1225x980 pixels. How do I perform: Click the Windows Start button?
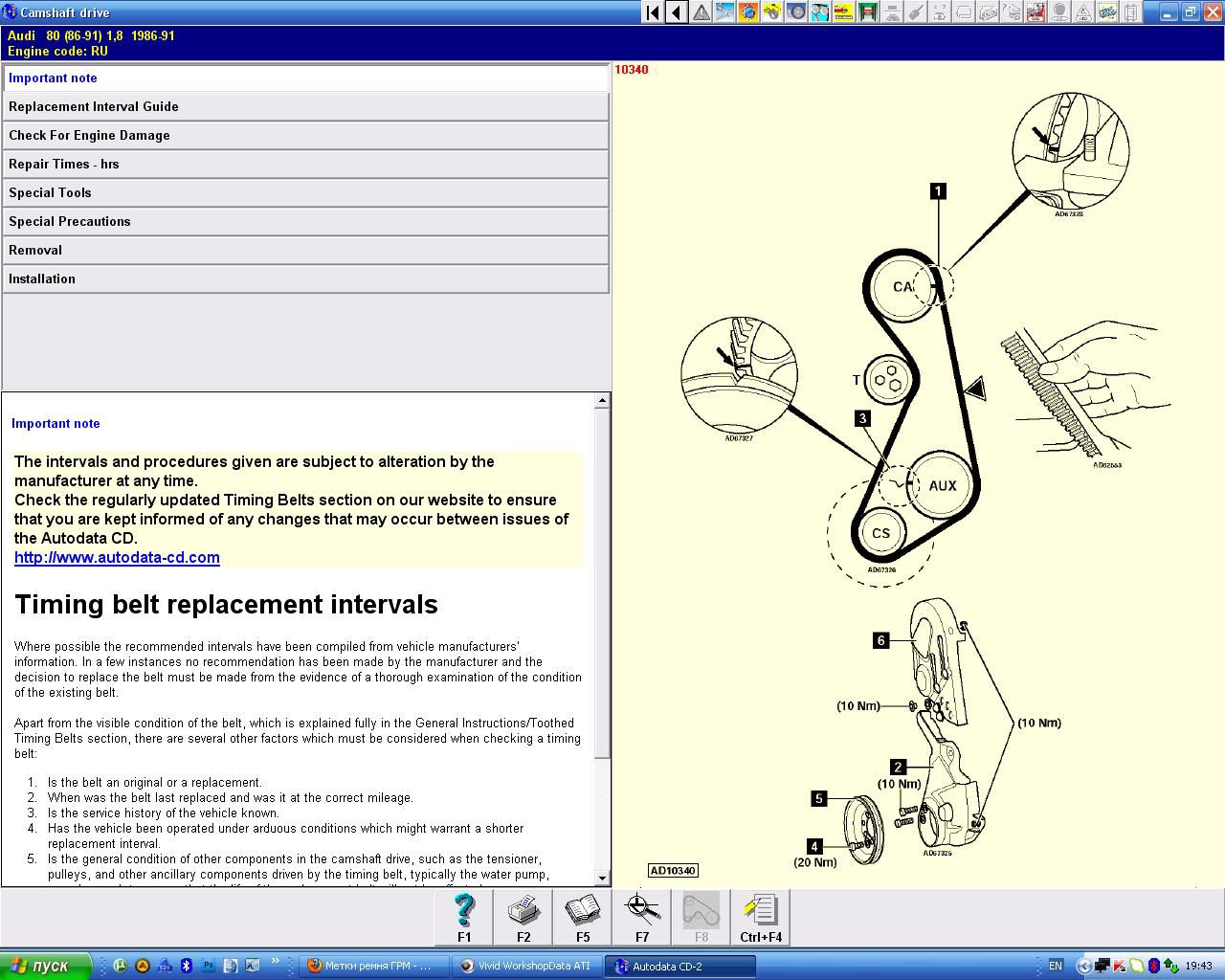(45, 966)
